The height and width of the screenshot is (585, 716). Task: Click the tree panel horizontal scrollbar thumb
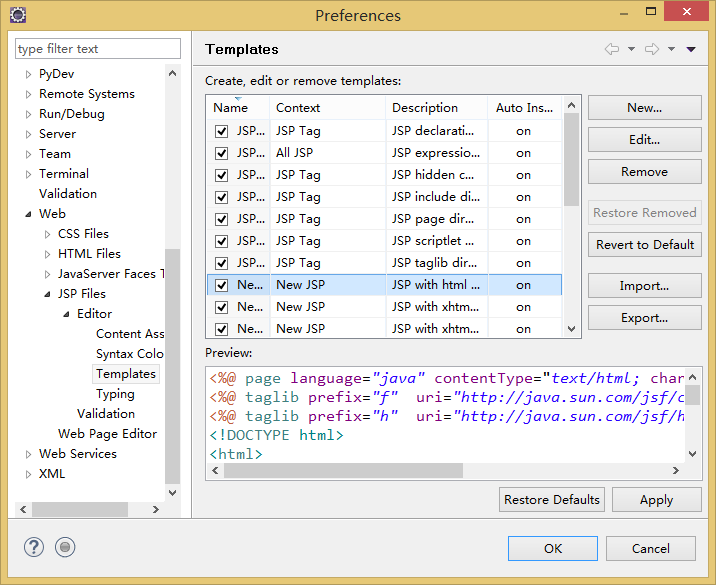(80, 509)
